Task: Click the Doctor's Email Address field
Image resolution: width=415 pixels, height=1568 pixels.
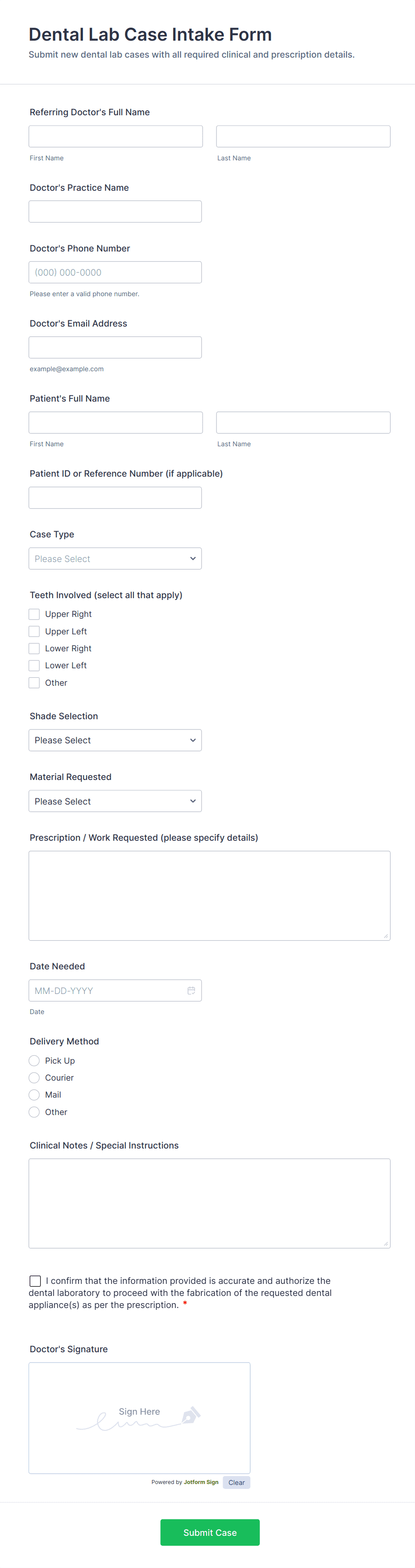Action: click(115, 348)
